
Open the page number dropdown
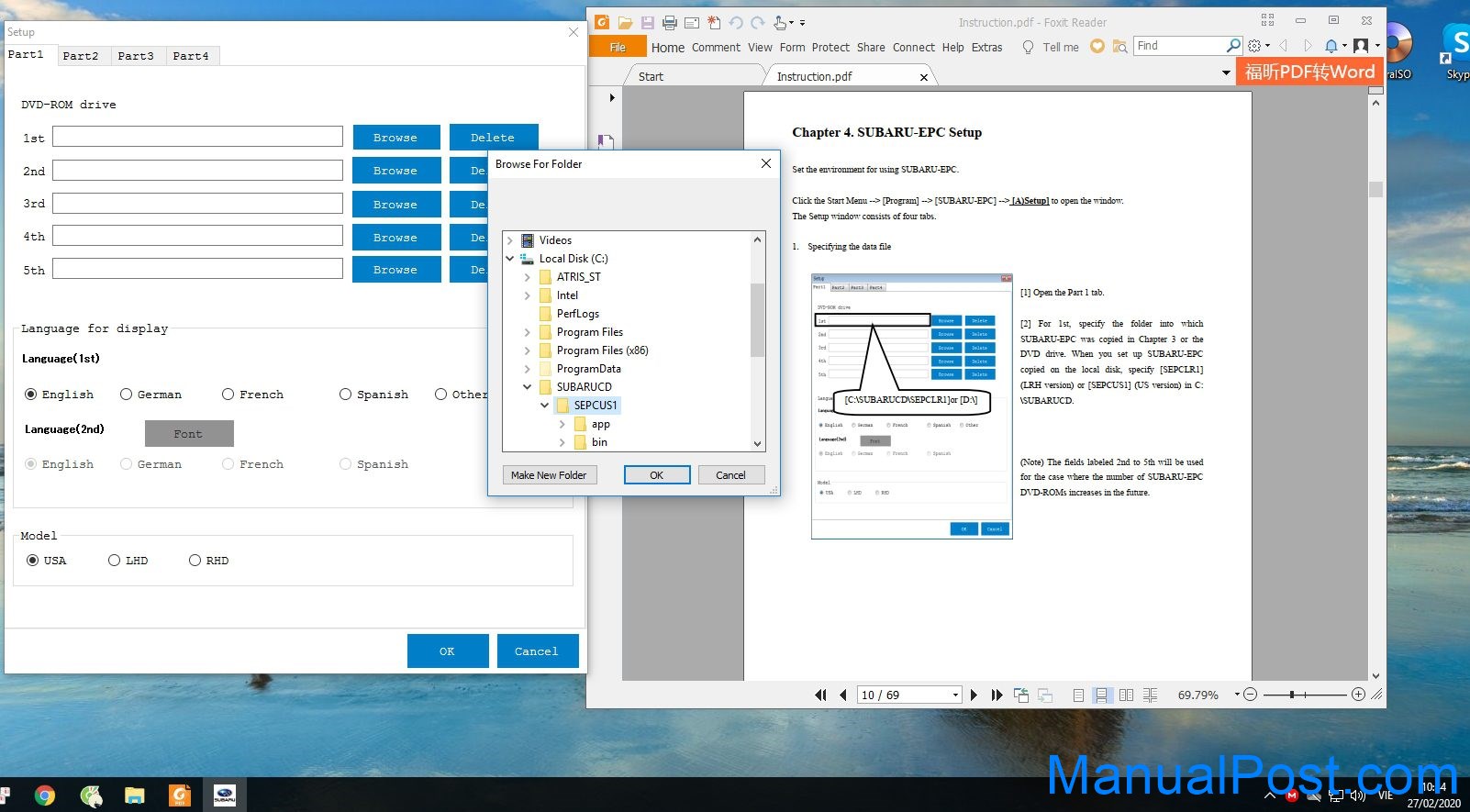(955, 695)
